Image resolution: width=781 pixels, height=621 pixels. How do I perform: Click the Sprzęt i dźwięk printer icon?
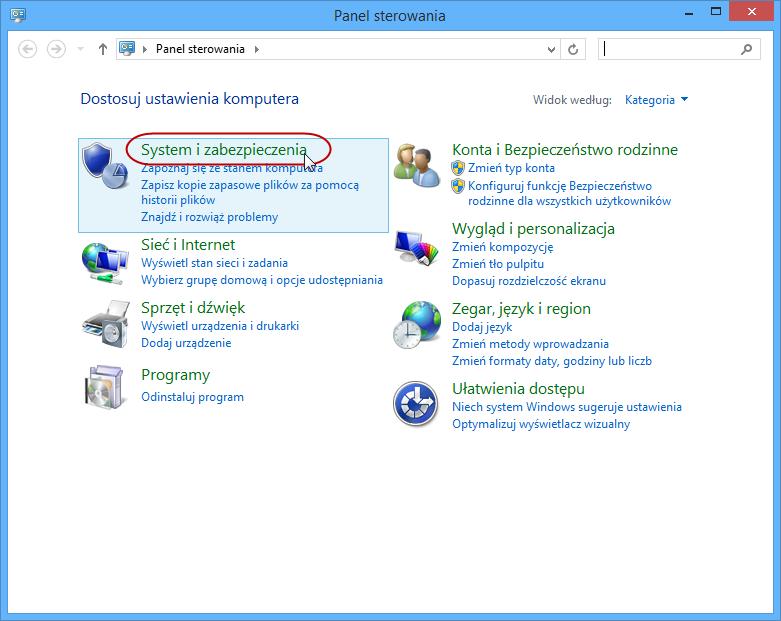click(x=106, y=324)
